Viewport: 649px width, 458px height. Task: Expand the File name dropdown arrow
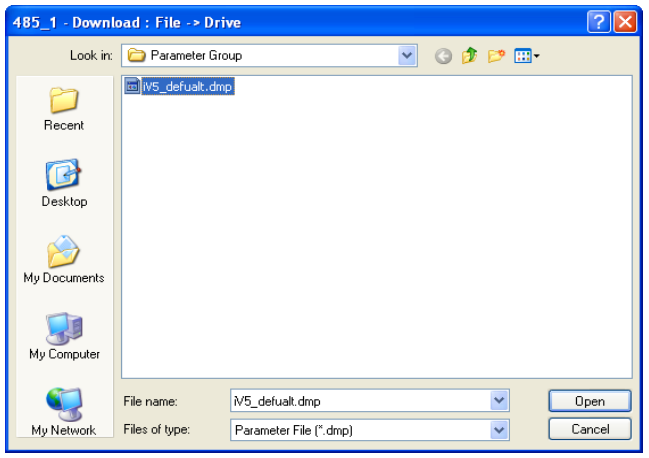[x=499, y=401]
